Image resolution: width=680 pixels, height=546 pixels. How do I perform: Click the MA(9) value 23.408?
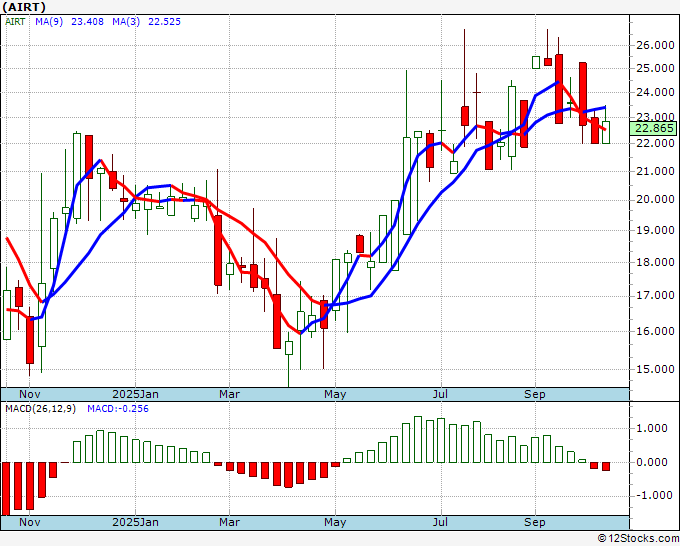87,22
